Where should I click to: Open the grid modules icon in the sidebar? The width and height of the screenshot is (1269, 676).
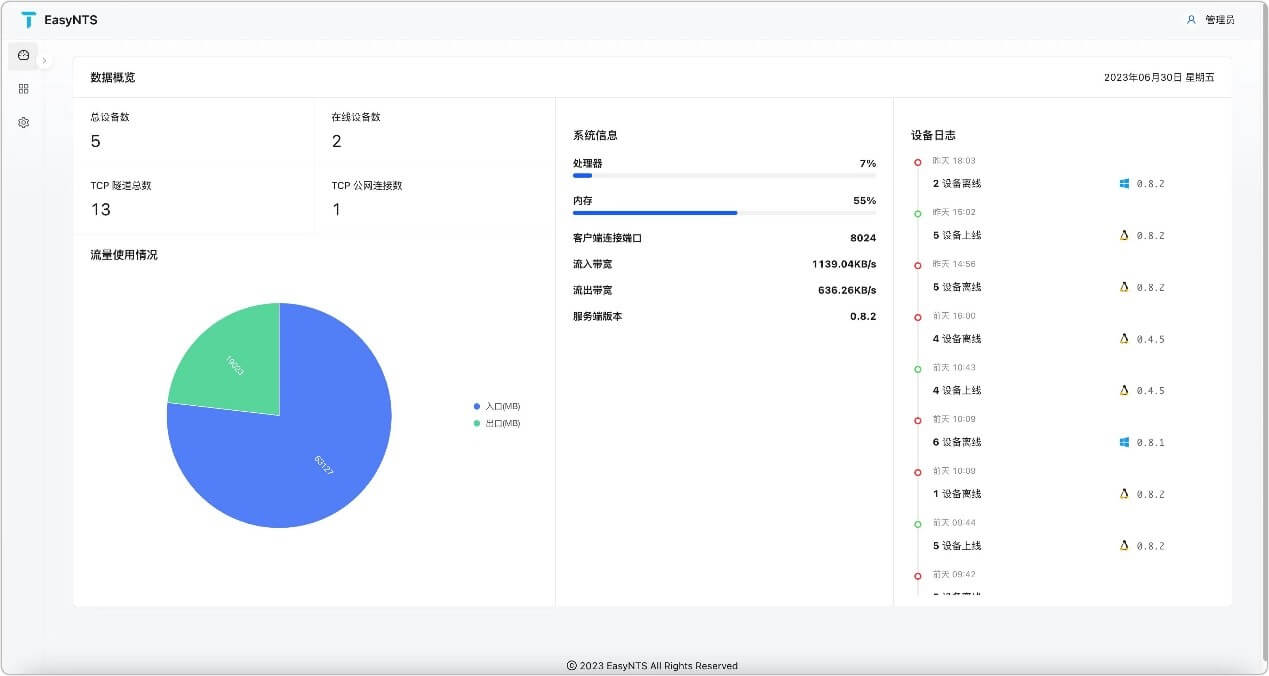click(x=23, y=89)
